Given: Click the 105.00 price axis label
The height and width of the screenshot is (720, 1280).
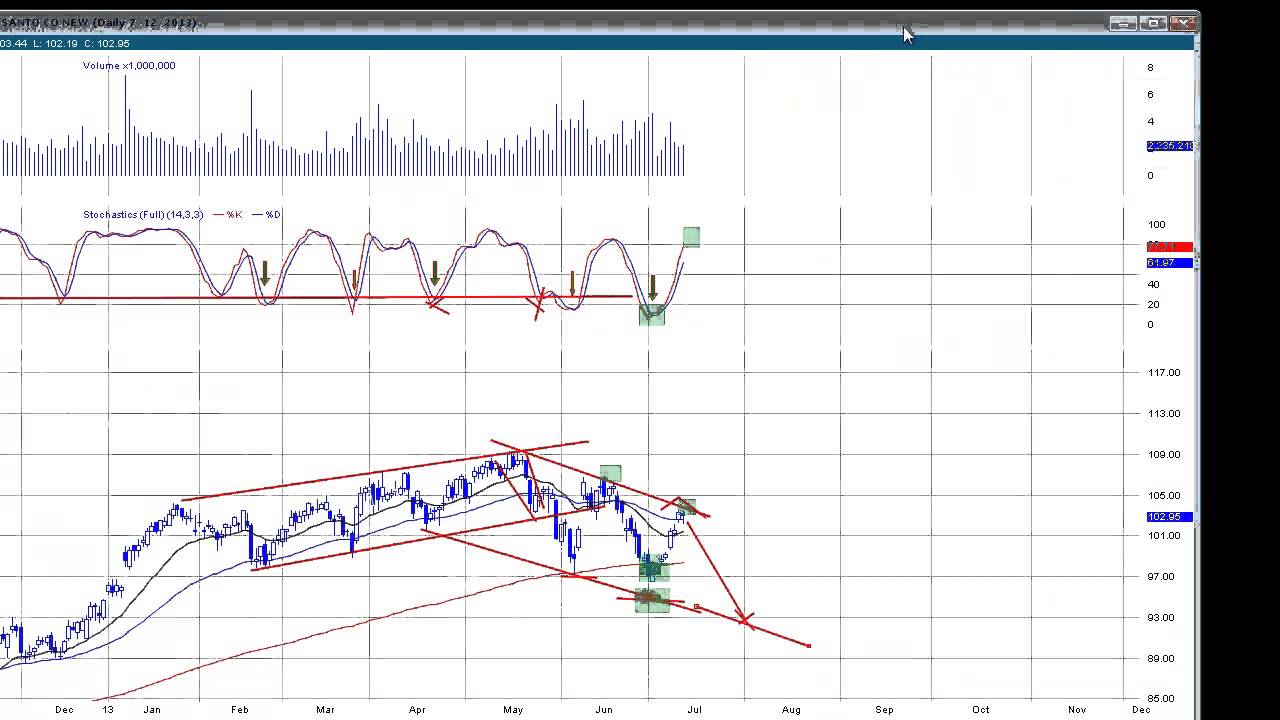Looking at the screenshot, I should pos(1164,496).
